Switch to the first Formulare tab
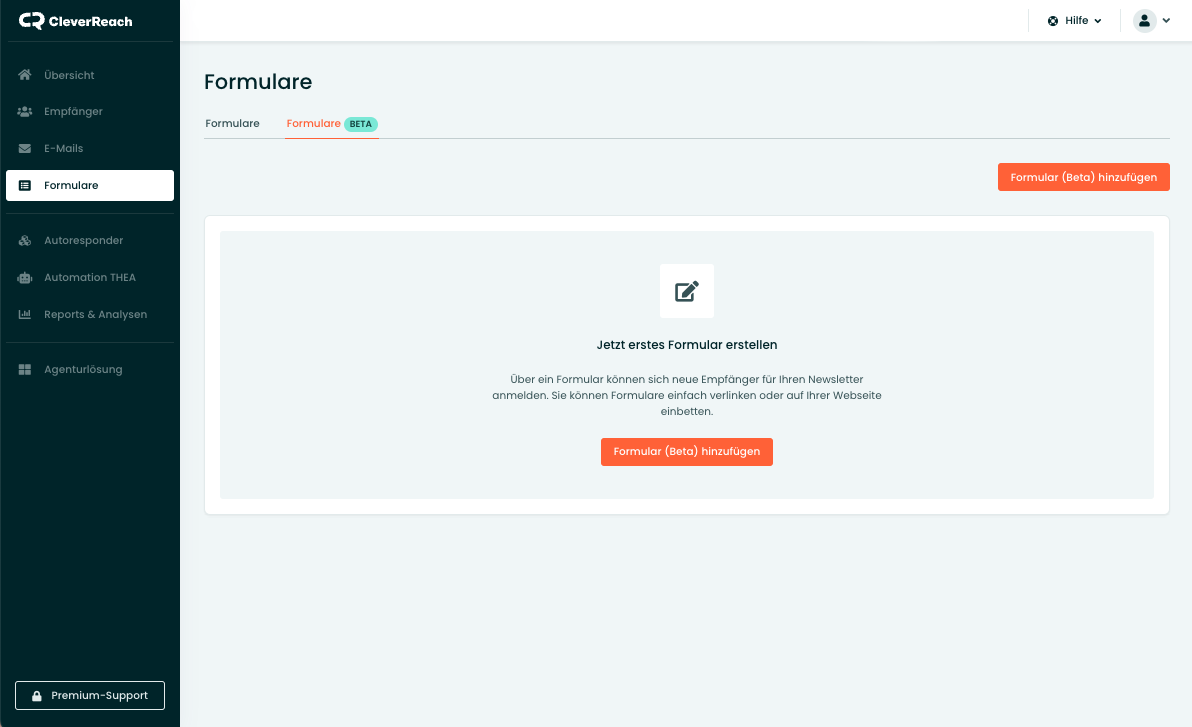 232,123
